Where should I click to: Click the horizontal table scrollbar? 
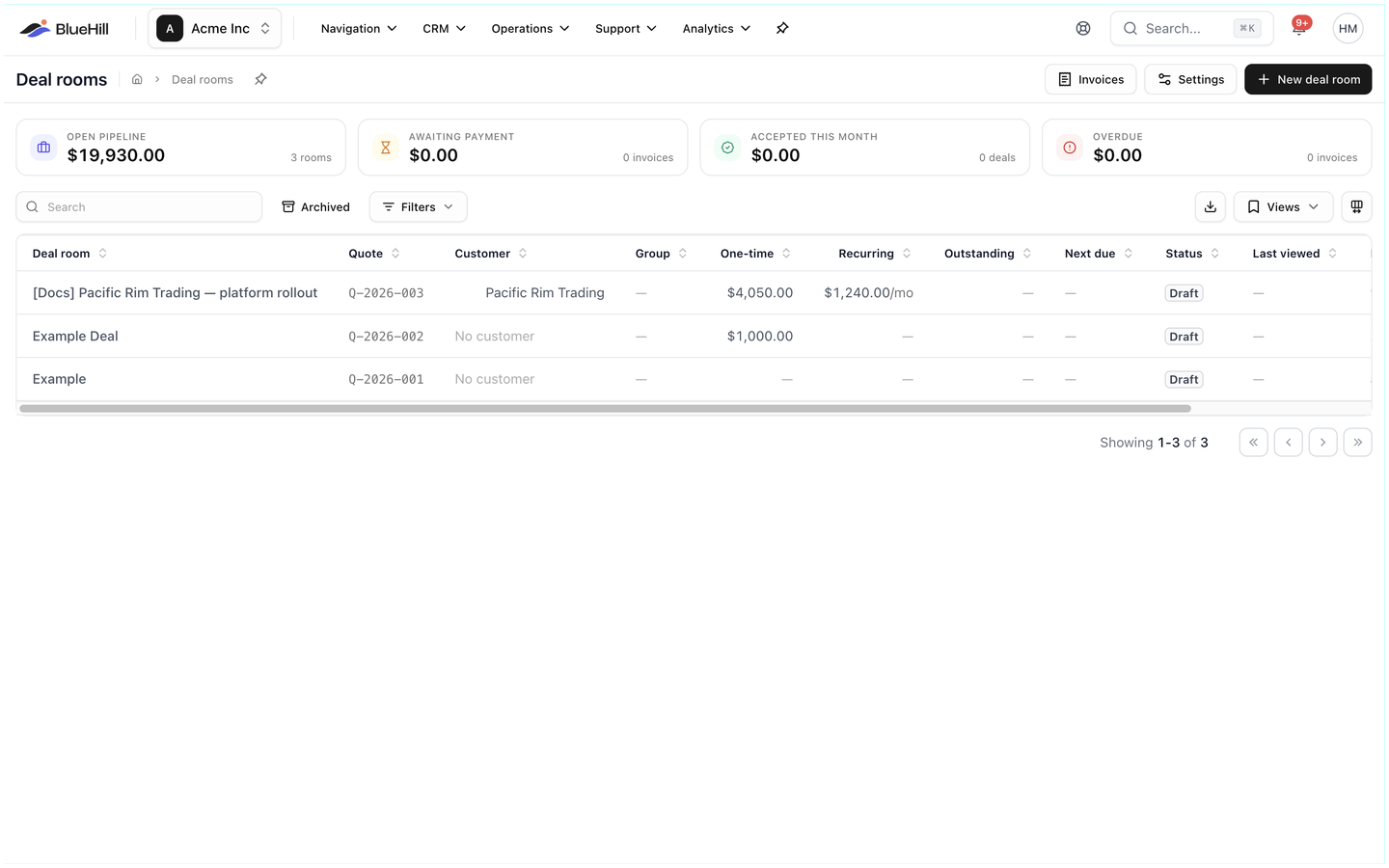click(x=605, y=409)
